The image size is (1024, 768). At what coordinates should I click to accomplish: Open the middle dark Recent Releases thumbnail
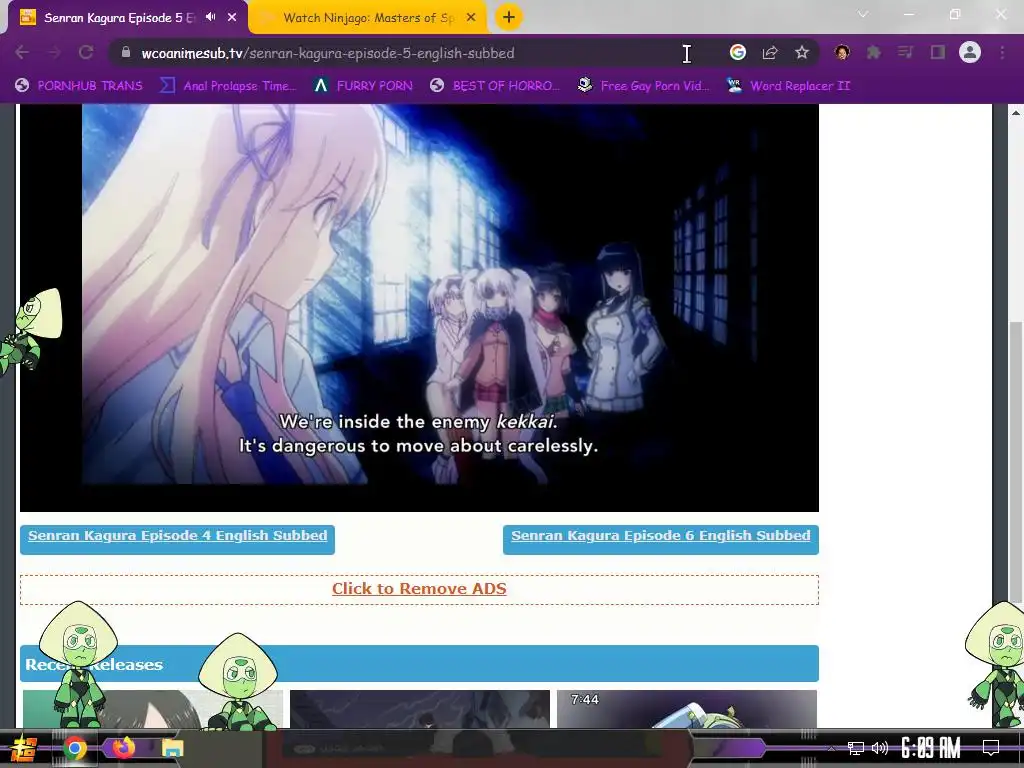(x=420, y=709)
